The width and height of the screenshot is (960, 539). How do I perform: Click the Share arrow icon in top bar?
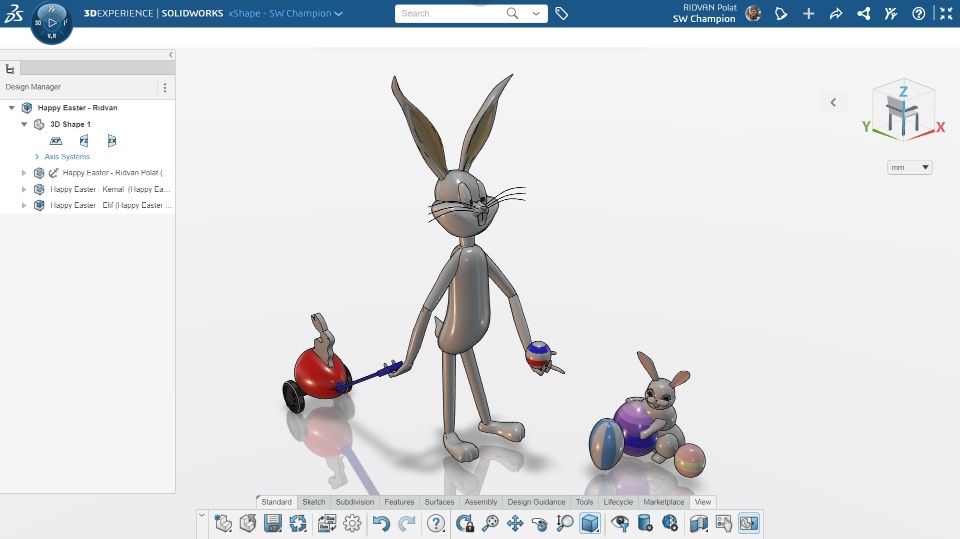pyautogui.click(x=836, y=13)
